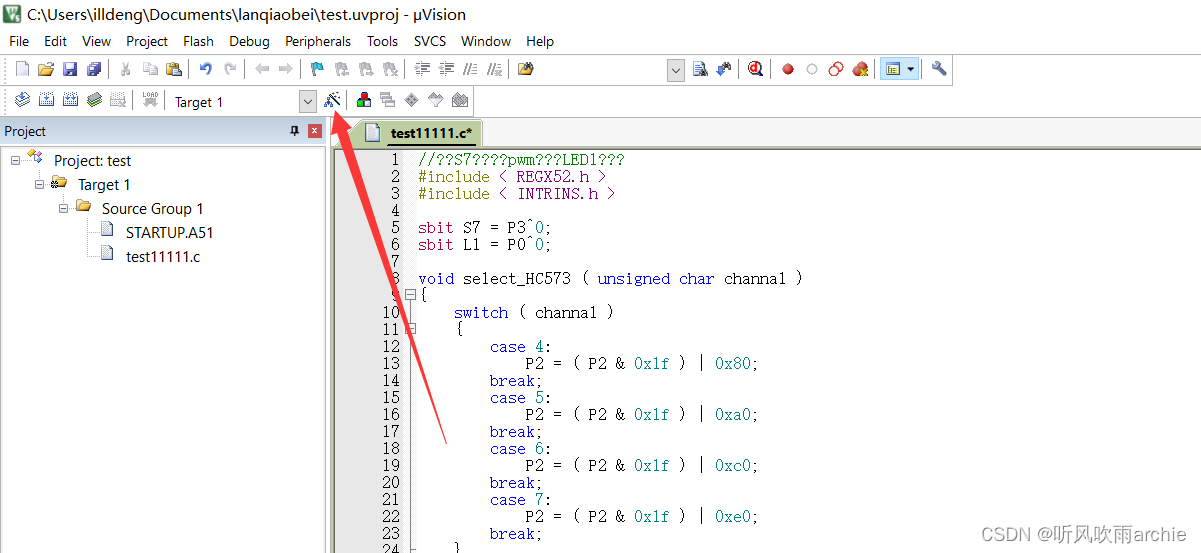The height and width of the screenshot is (553, 1201).
Task: Collapse the Target 1 tree node
Action: tap(40, 184)
